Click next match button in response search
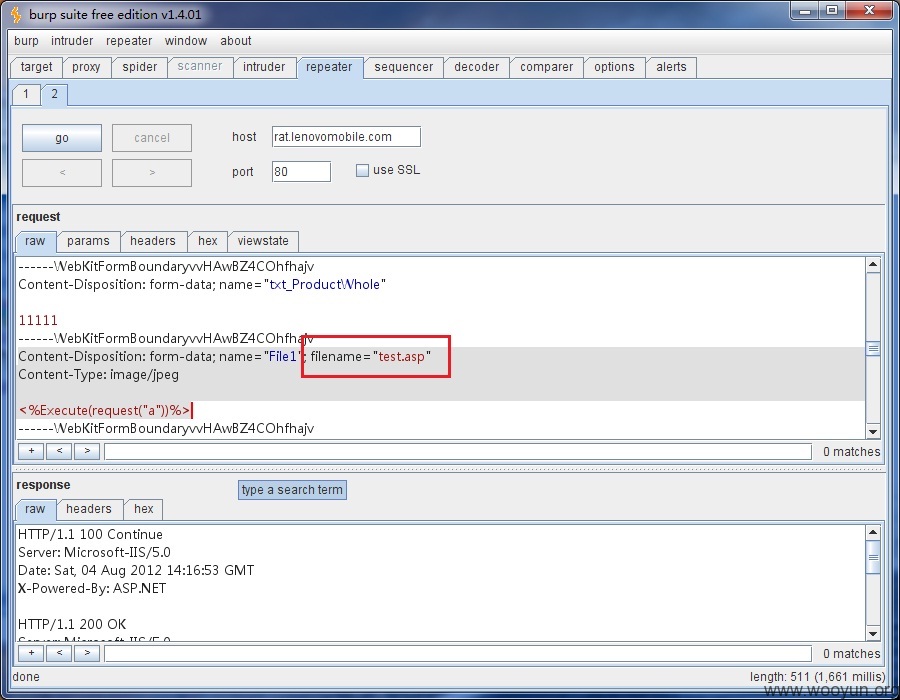This screenshot has width=900, height=700. pyautogui.click(x=87, y=653)
